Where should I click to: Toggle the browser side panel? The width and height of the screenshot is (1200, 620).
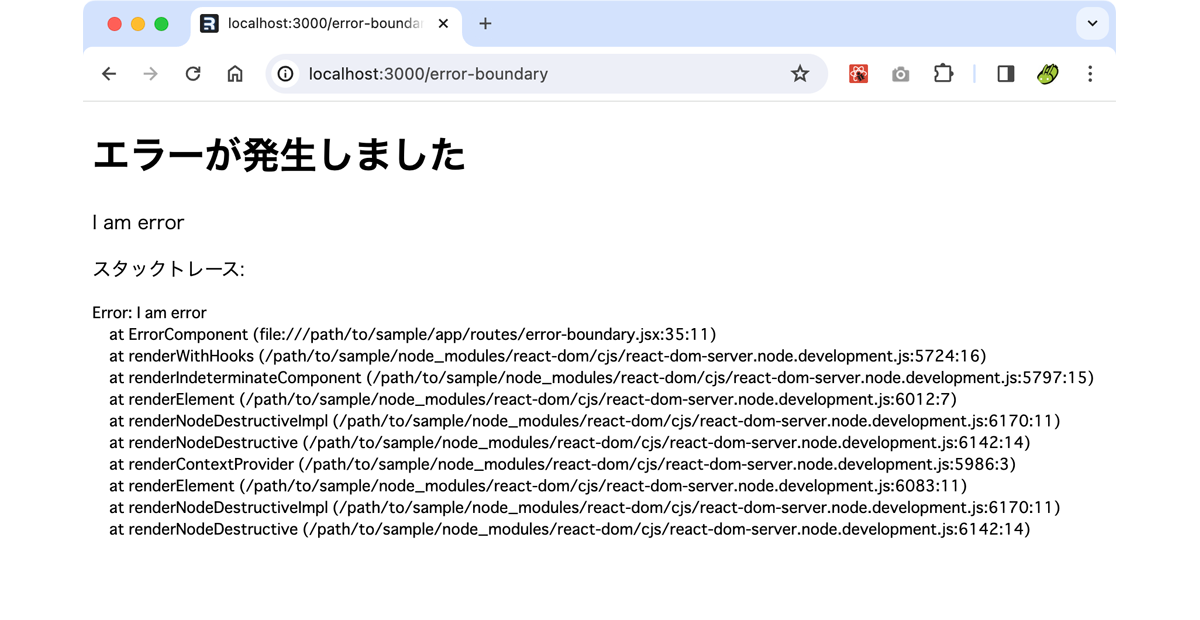(1005, 73)
